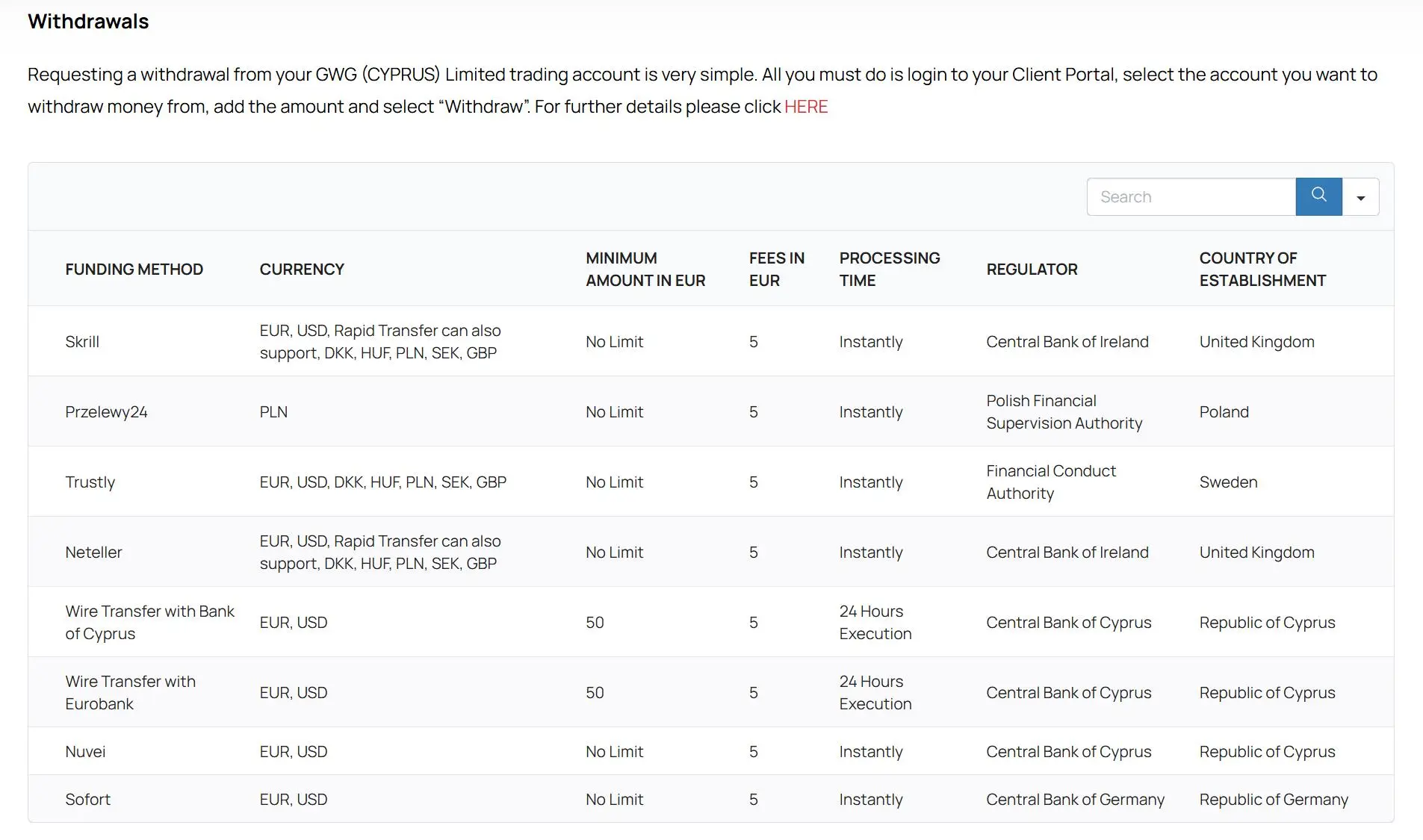Select No Limit in the Skrill row
1423x840 pixels.
tap(614, 341)
